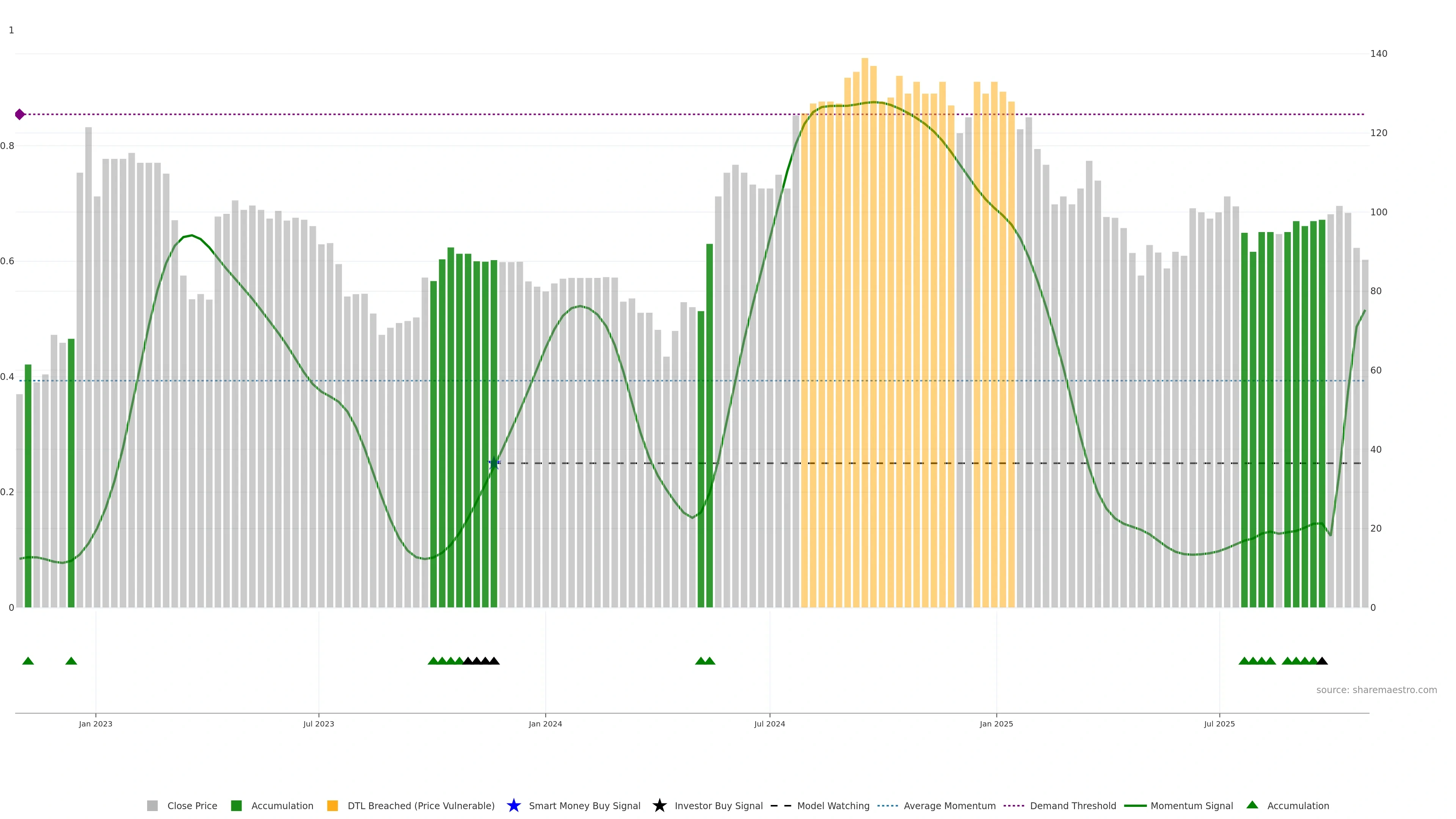
Task: Click the green Accumulation triangle in legend
Action: tap(1252, 805)
